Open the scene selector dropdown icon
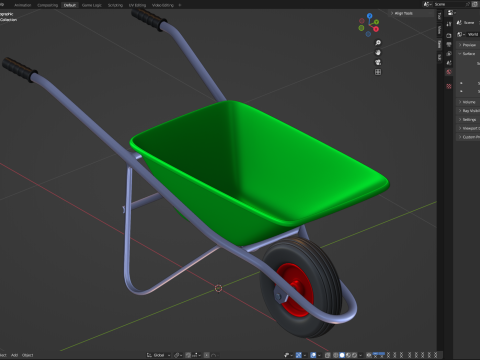The image size is (480, 360). click(x=428, y=4)
